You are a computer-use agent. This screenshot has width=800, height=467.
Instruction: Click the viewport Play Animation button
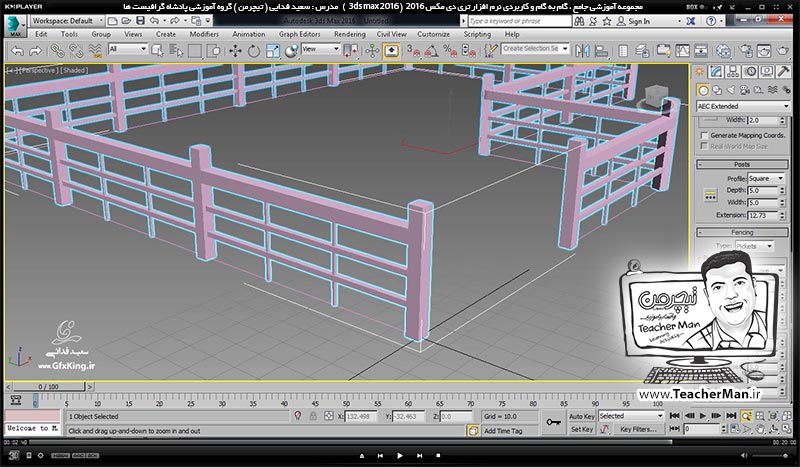coord(703,416)
